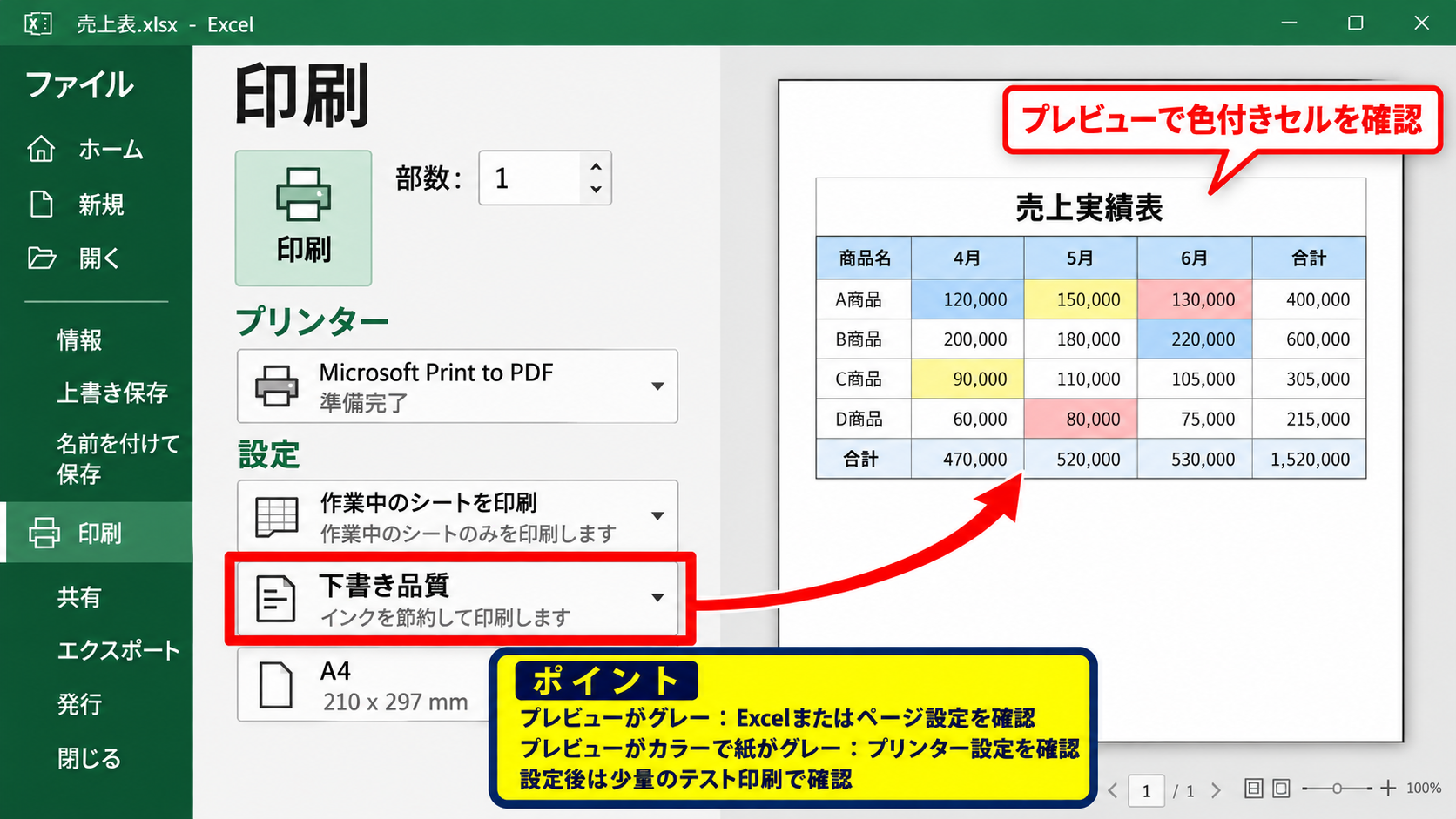
Task: Open the 共有 page
Action: point(79,597)
